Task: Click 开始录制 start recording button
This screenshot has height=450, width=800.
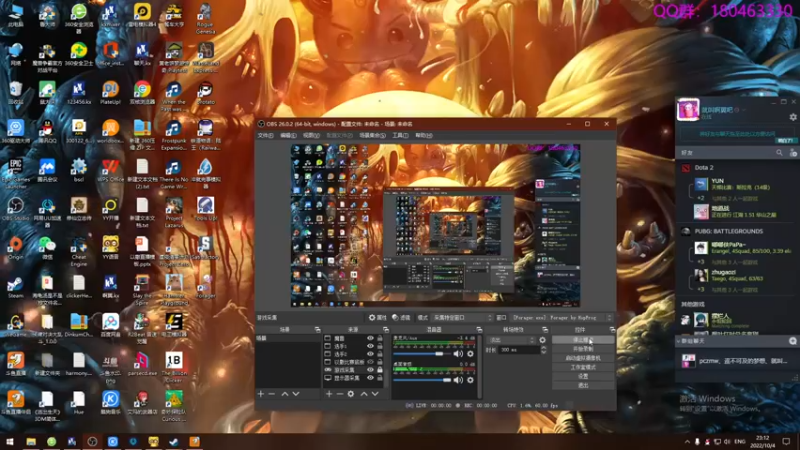Action: 583,349
